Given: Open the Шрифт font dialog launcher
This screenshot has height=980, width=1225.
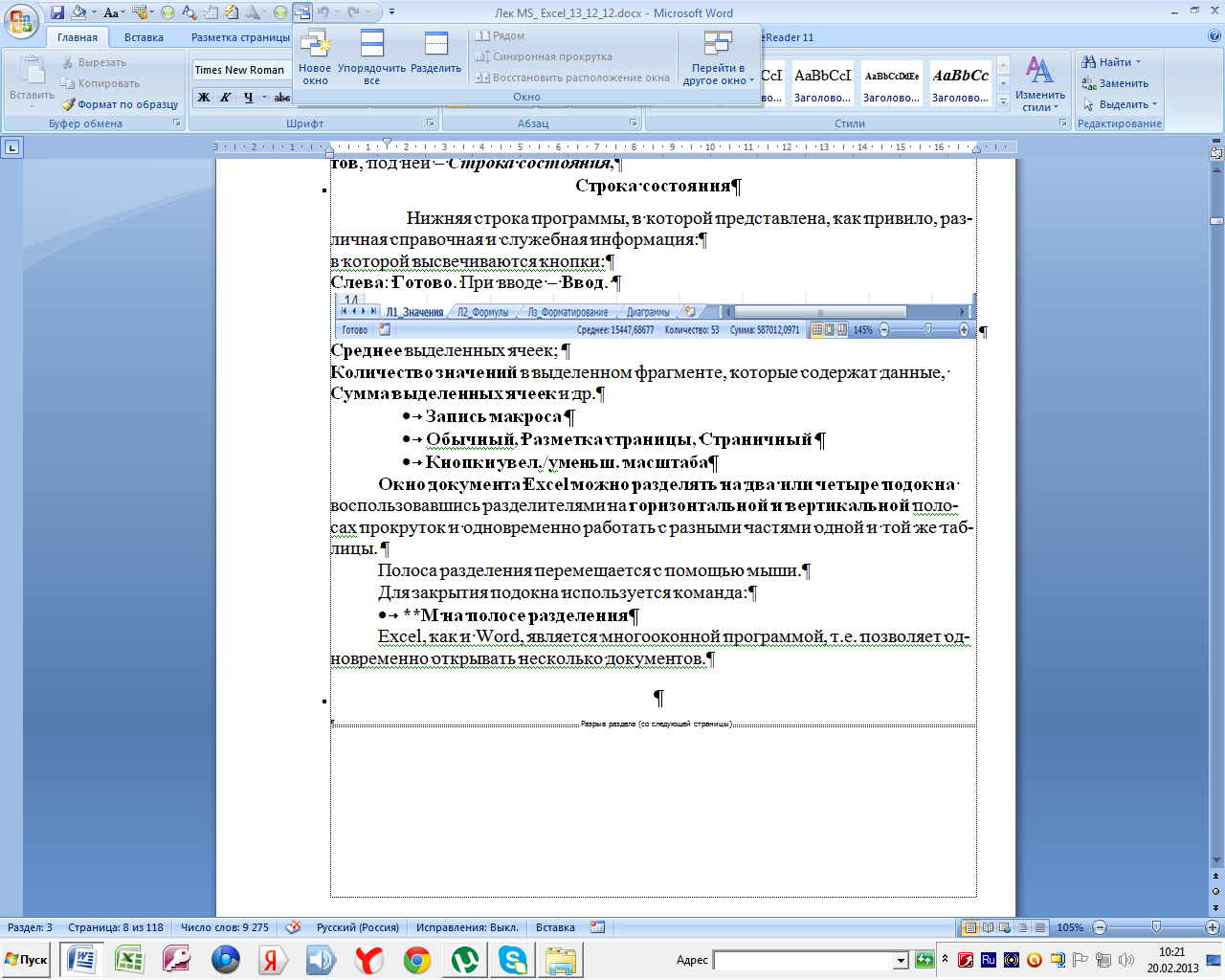Looking at the screenshot, I should 430,123.
